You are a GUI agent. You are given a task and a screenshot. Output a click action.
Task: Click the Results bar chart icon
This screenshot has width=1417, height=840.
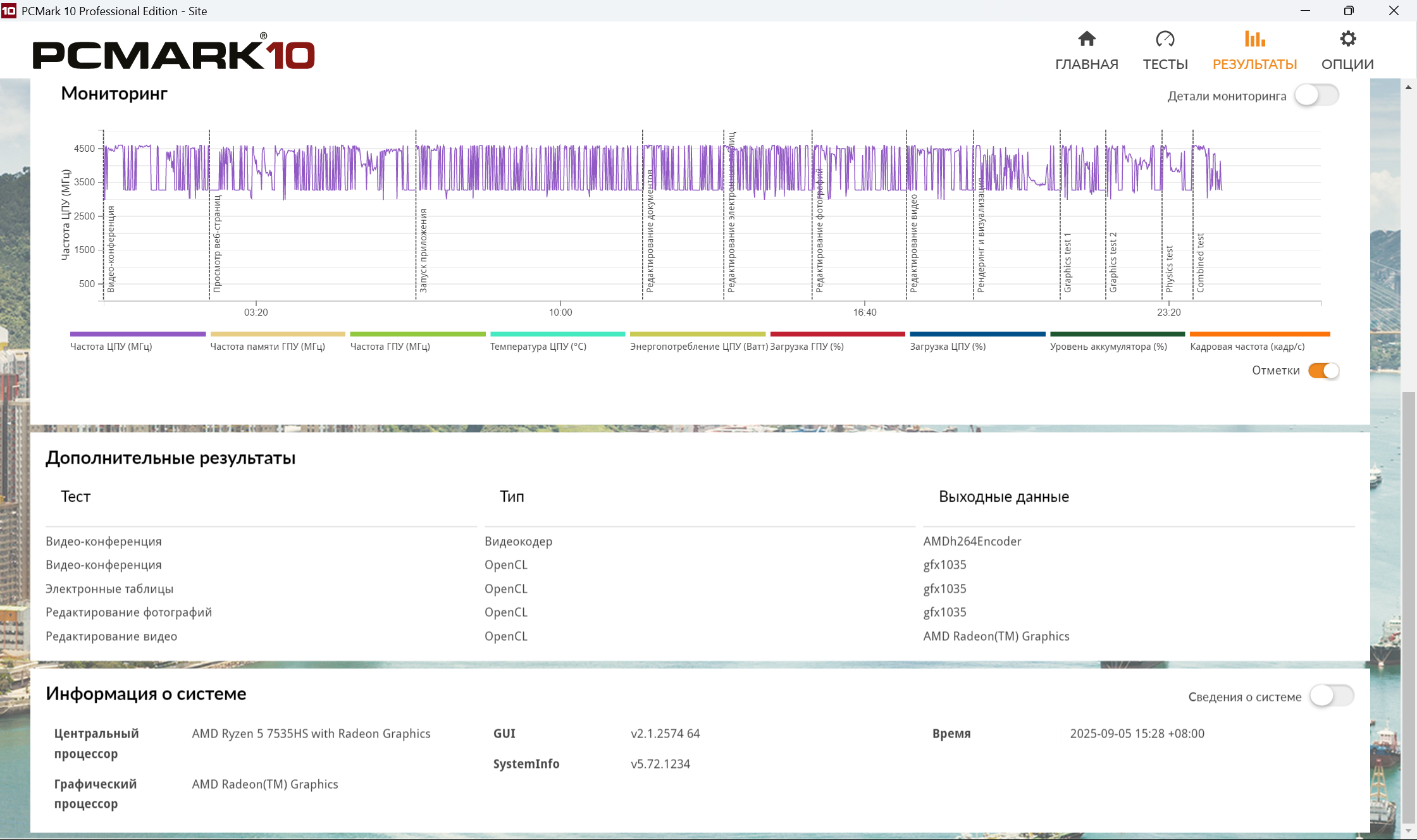pos(1254,39)
